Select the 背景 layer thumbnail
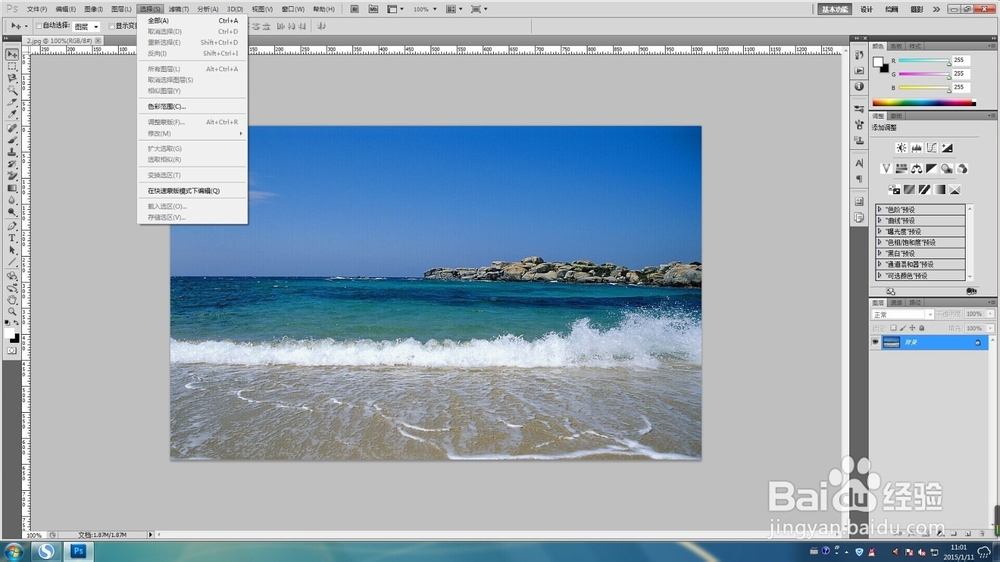Viewport: 1000px width, 562px height. [891, 342]
